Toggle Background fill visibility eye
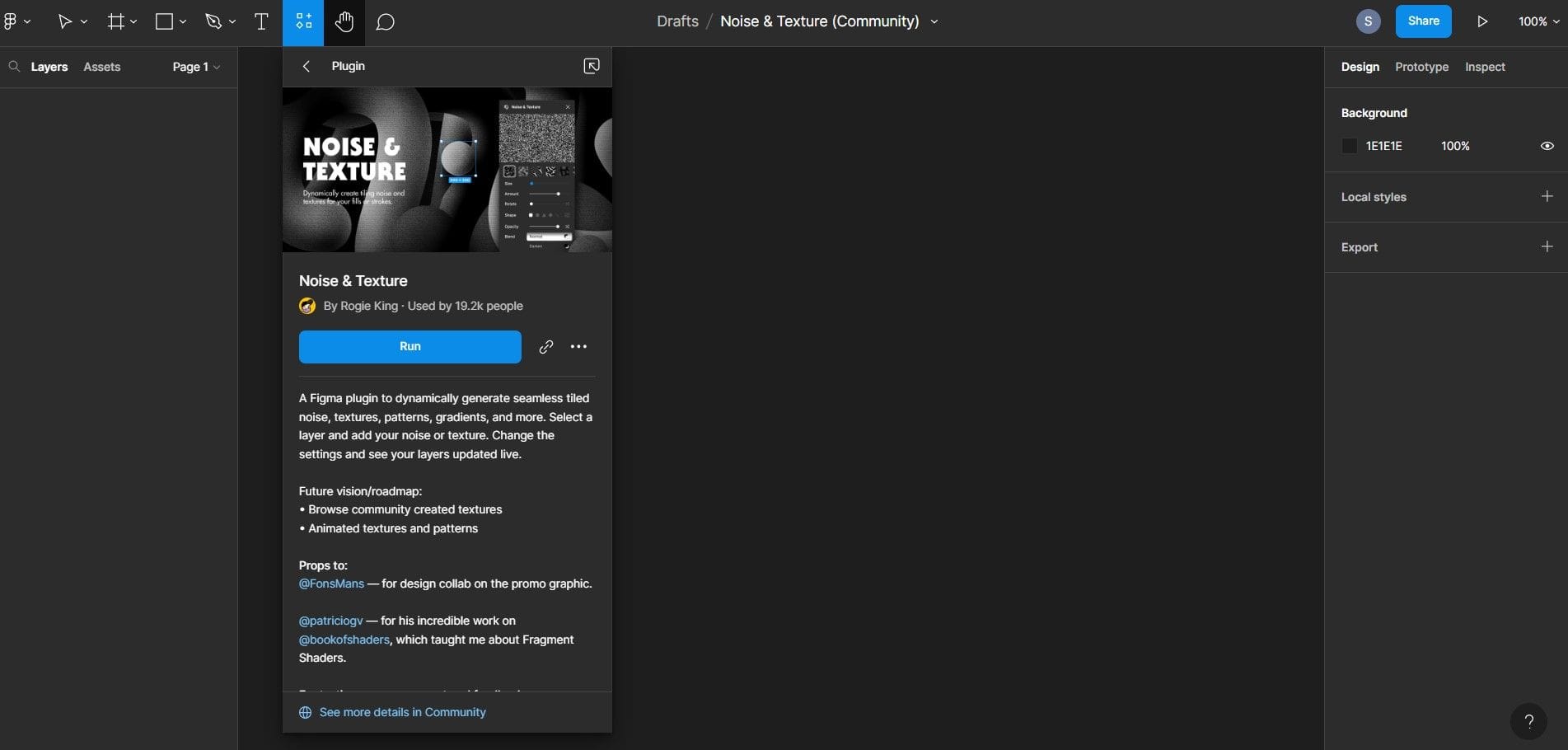 pos(1547,145)
